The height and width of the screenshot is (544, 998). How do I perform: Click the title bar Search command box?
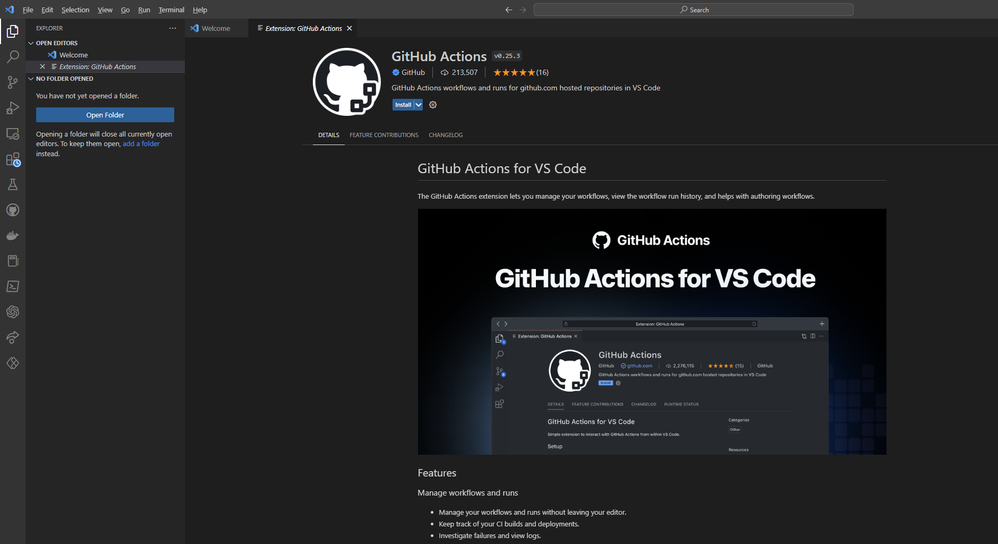click(693, 10)
